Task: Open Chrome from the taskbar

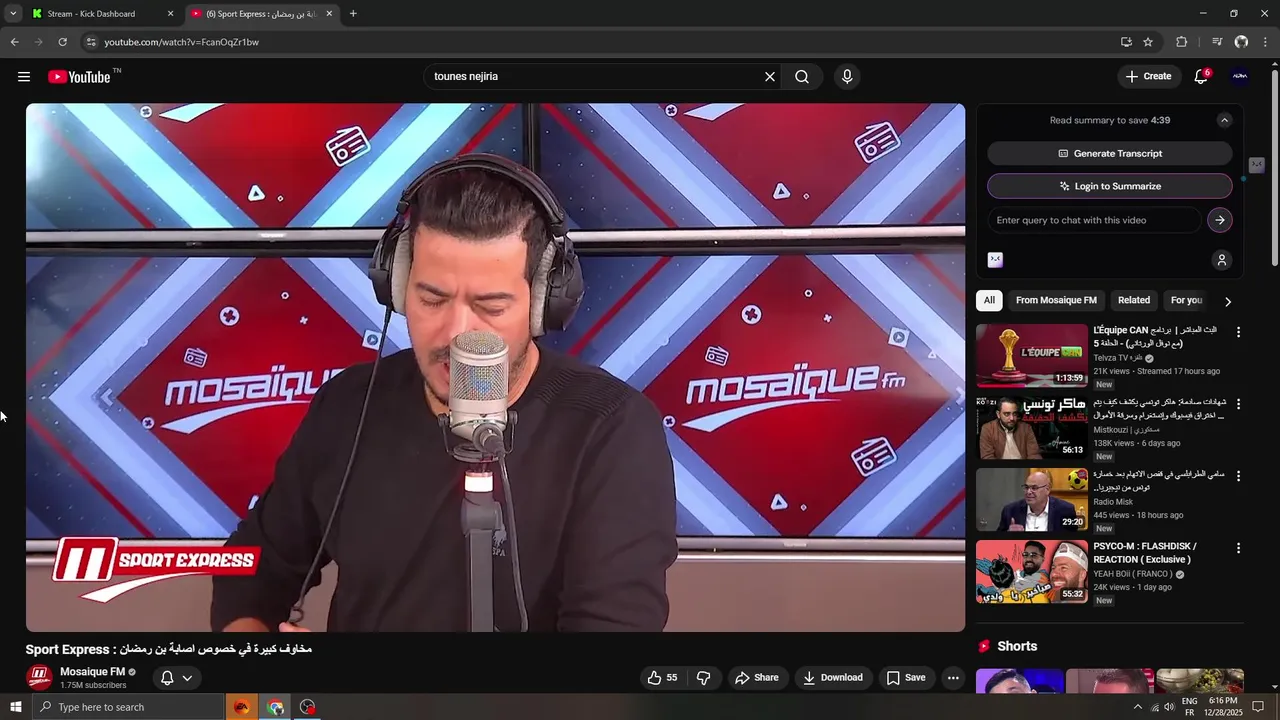Action: pyautogui.click(x=275, y=707)
